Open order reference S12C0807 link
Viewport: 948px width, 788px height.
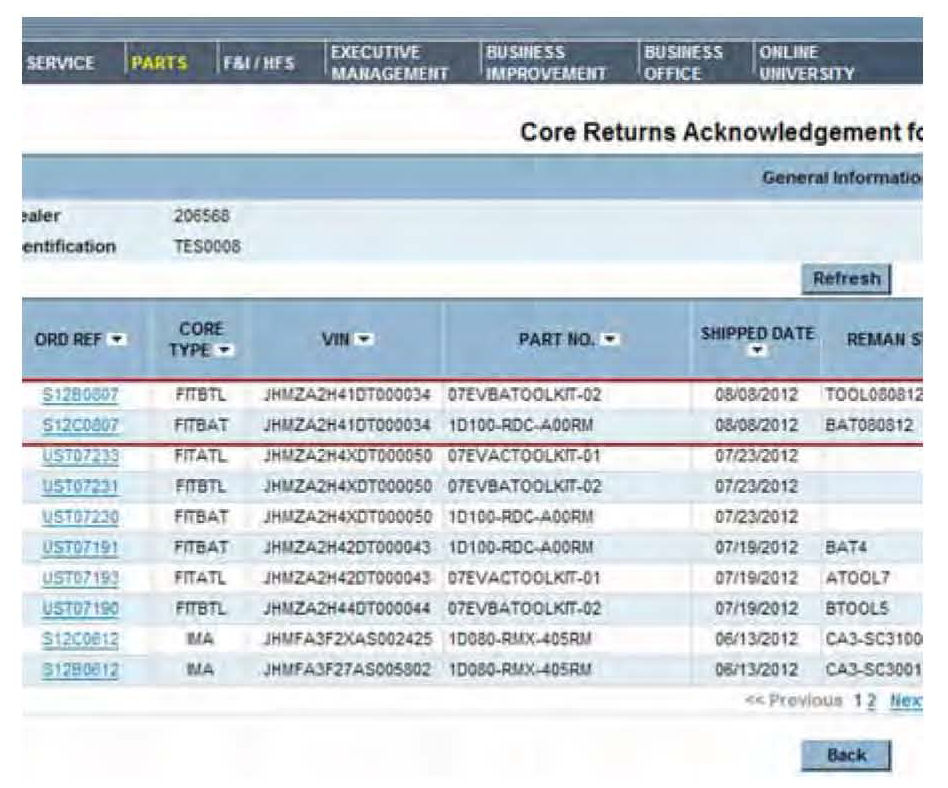80,425
